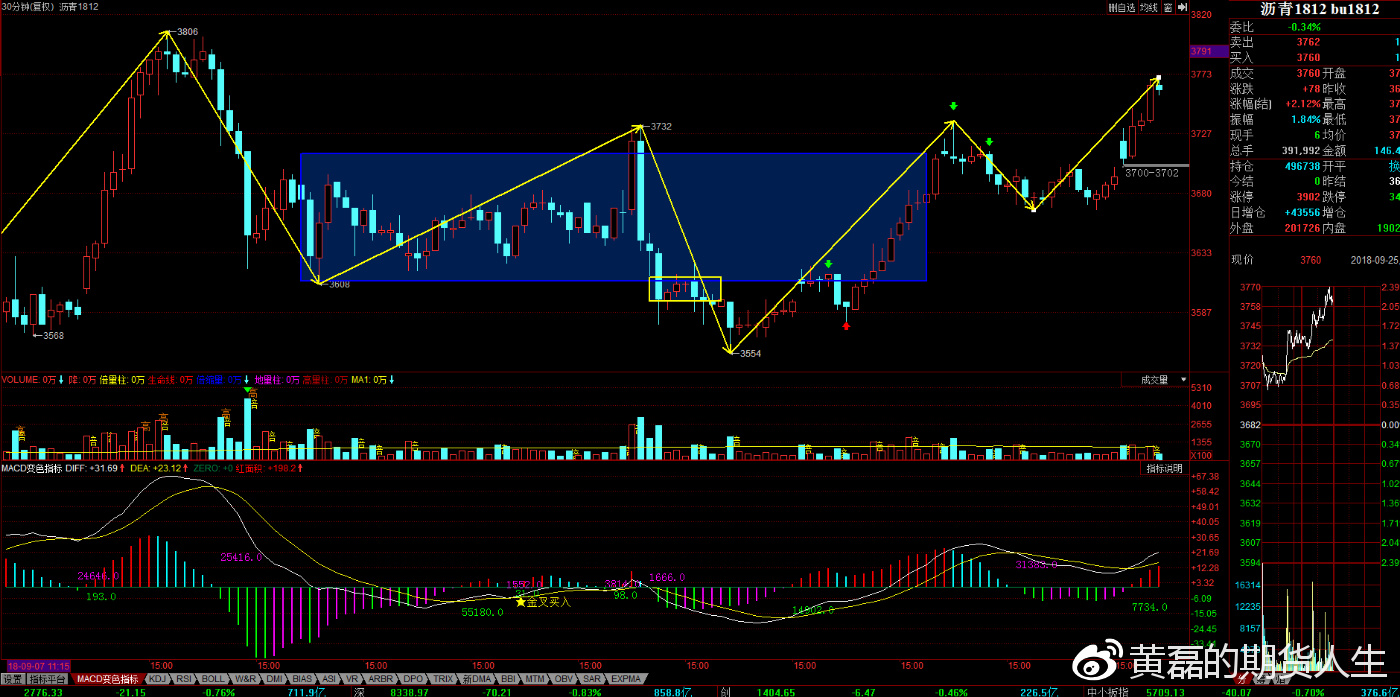Image resolution: width=1400 pixels, height=697 pixels.
Task: Select the MACD变色指标 tab
Action: coord(108,678)
